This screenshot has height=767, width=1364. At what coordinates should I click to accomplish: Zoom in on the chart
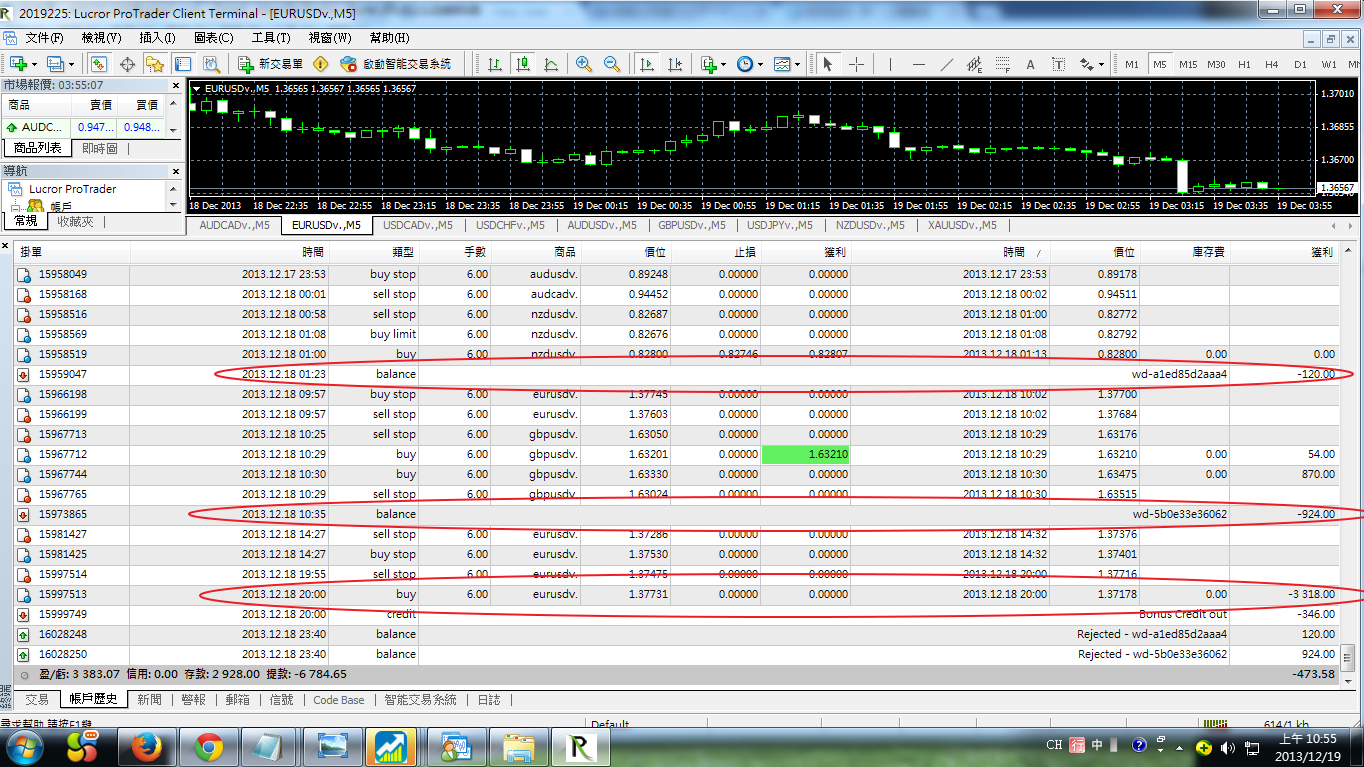coord(584,64)
